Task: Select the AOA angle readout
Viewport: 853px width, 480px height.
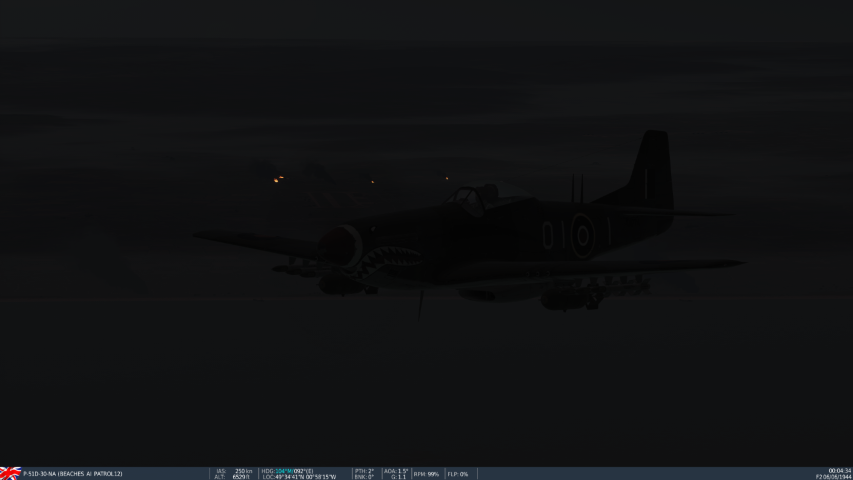Action: click(396, 471)
